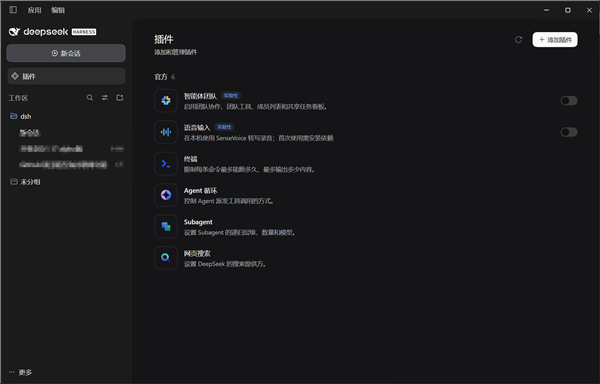Screen dimensions: 600x384
Task: Click the Subagent plugin icon
Action: pos(166,226)
